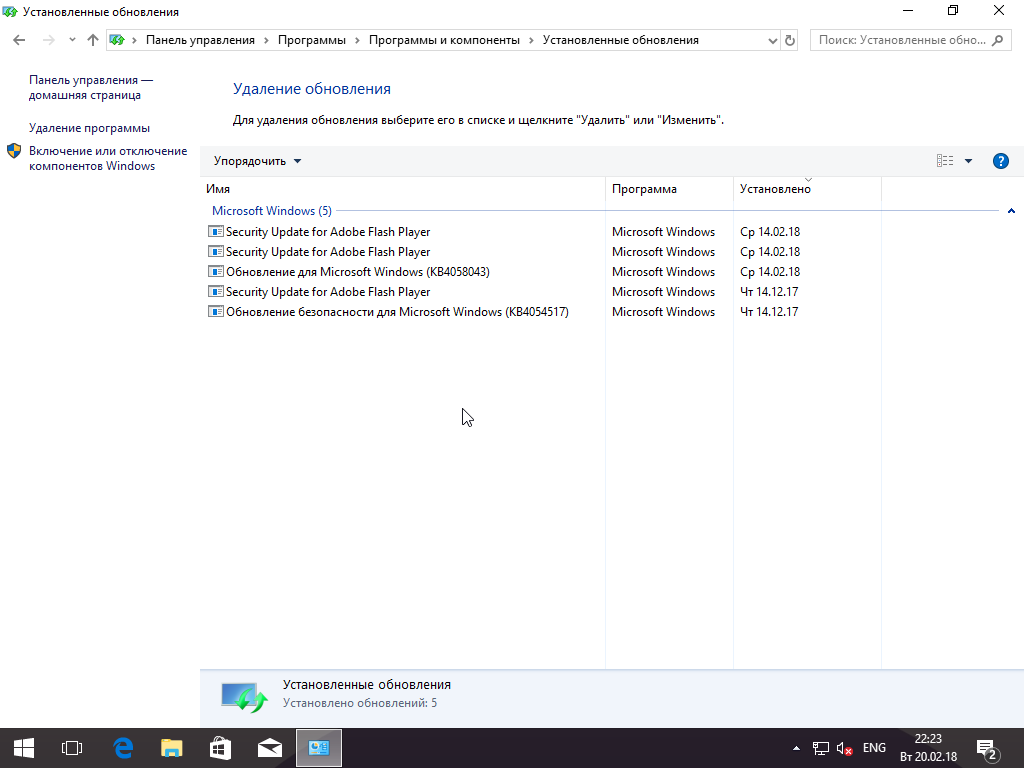
Task: Open the Microsoft Store taskbar icon
Action: (x=220, y=748)
